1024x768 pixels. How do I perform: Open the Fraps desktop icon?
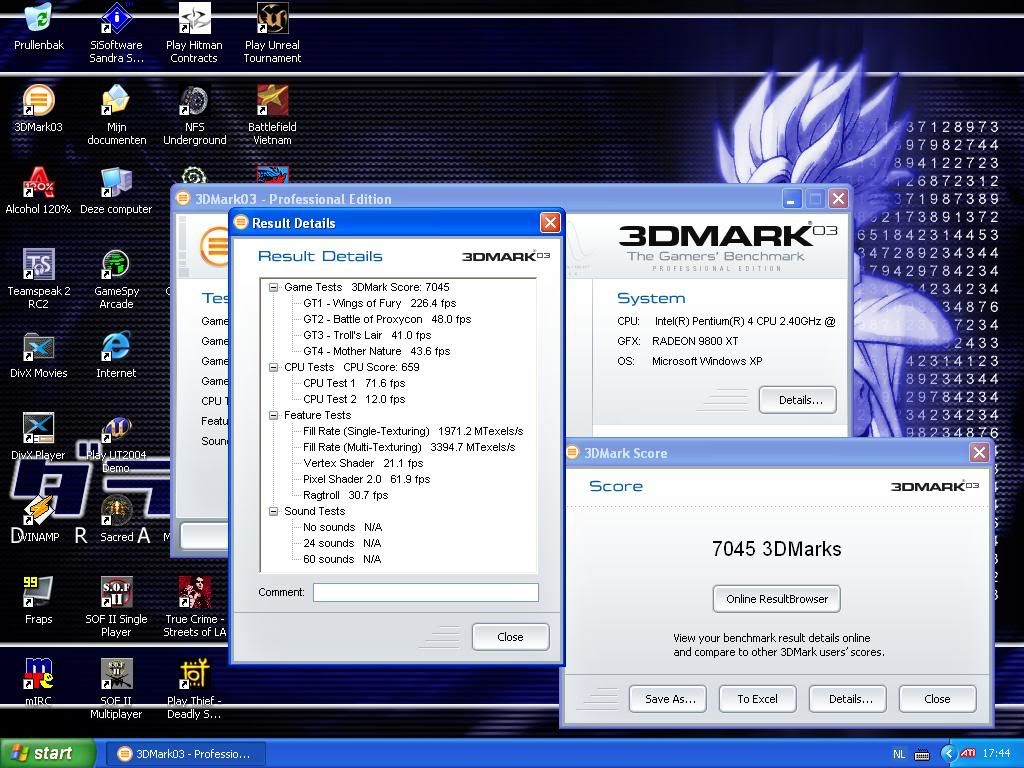click(39, 601)
